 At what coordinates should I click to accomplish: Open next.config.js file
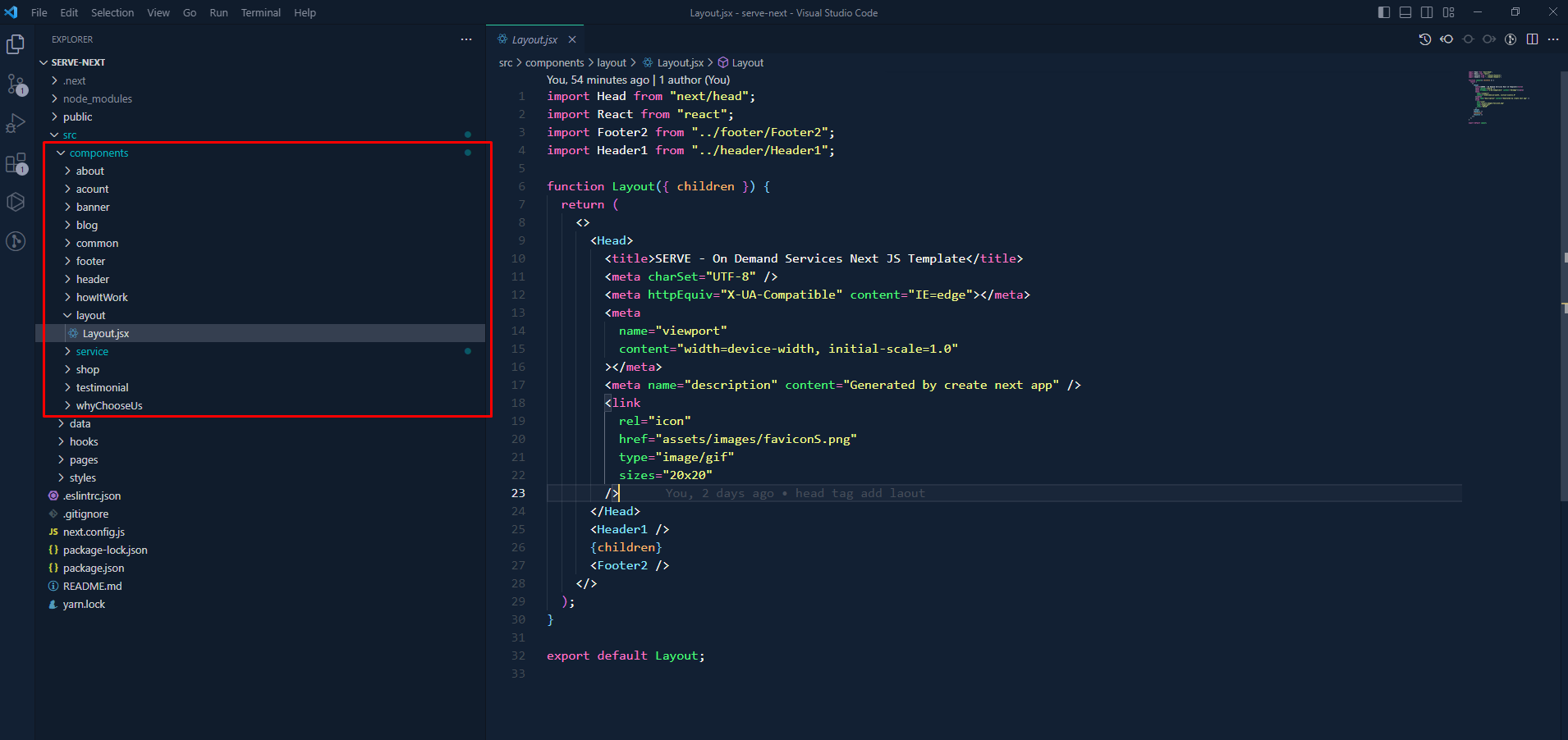260,532
